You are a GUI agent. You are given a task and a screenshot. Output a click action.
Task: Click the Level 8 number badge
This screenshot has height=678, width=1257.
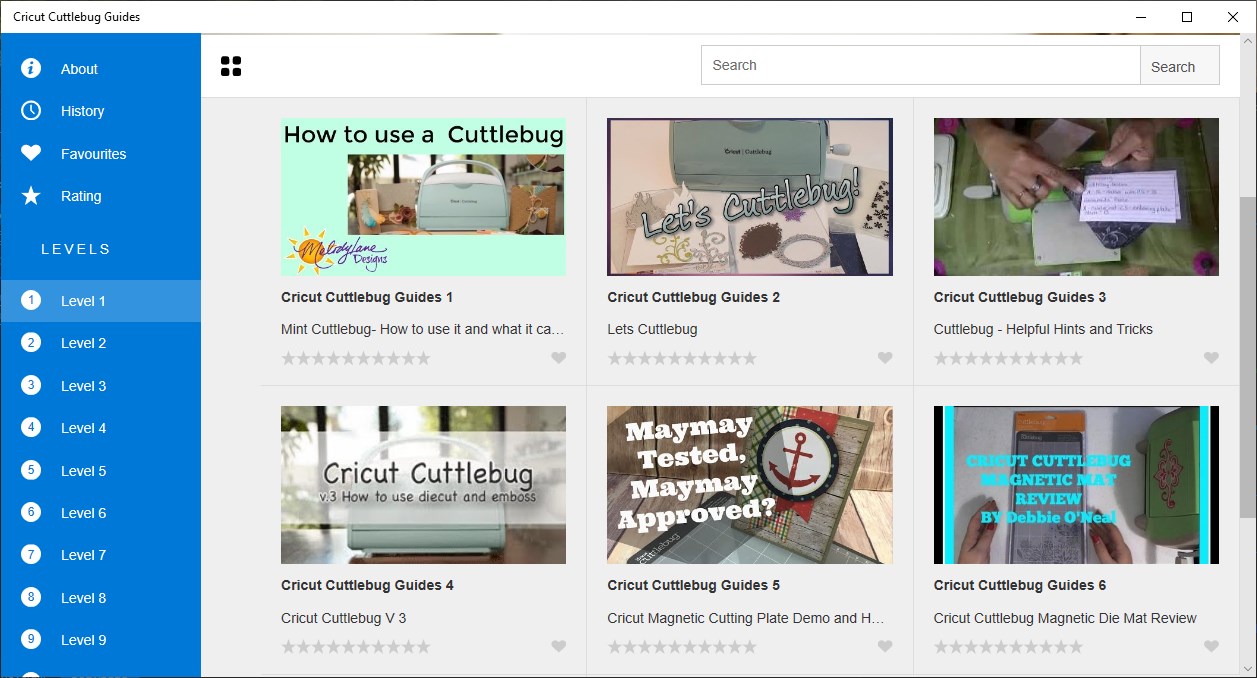(x=31, y=597)
